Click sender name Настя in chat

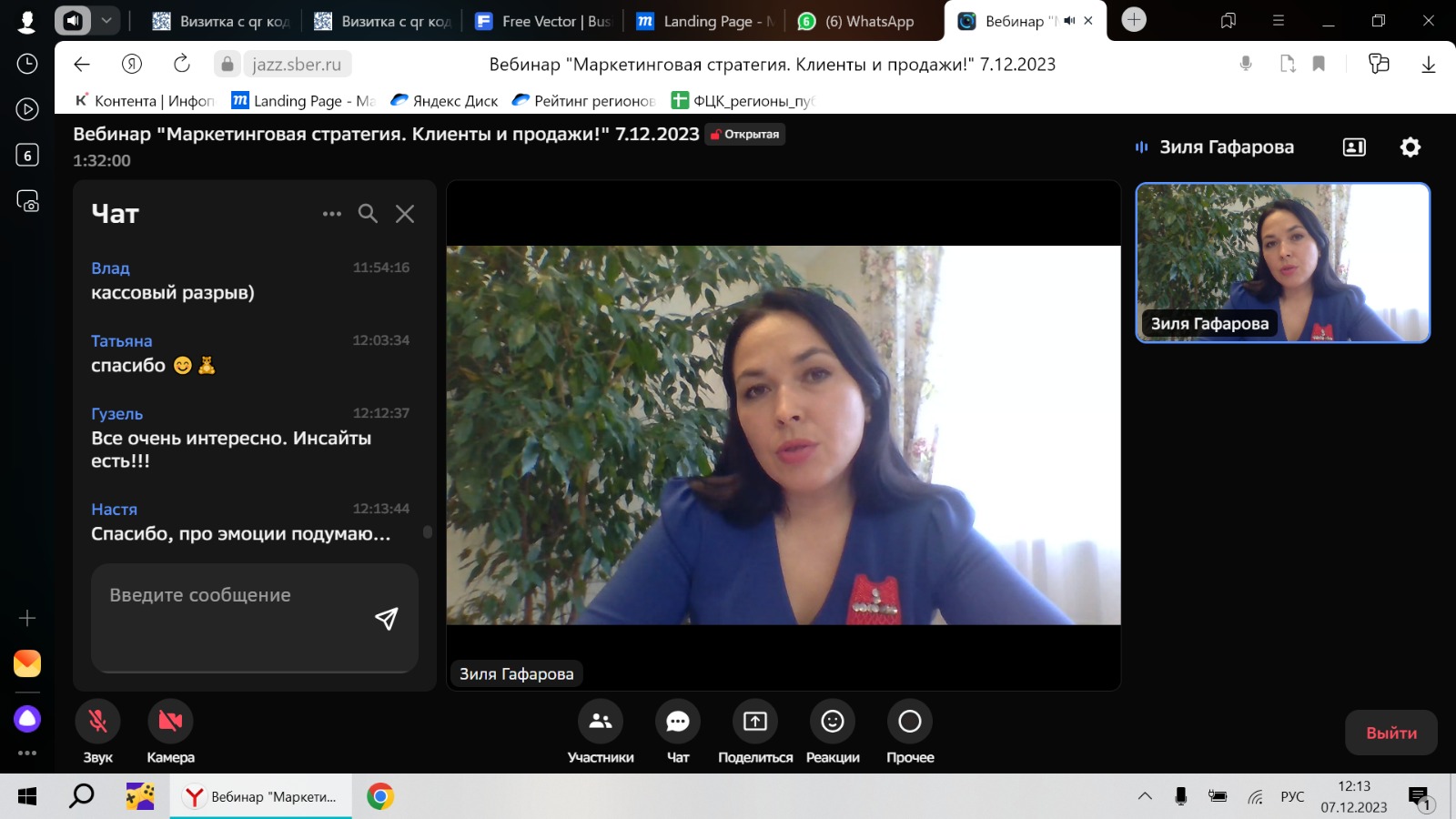pyautogui.click(x=114, y=509)
